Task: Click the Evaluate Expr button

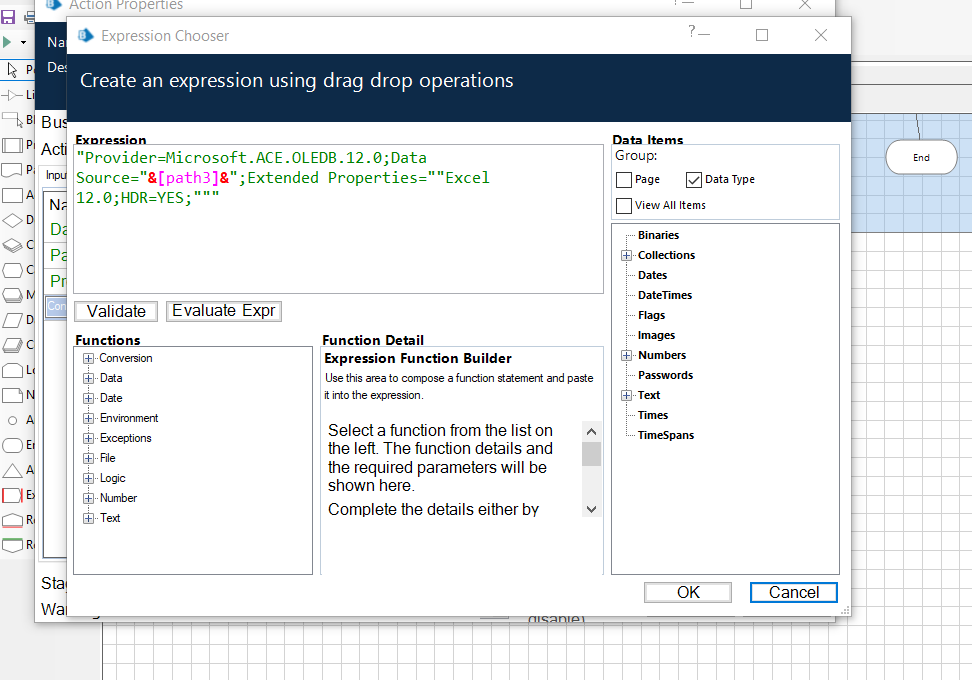Action: tap(223, 311)
